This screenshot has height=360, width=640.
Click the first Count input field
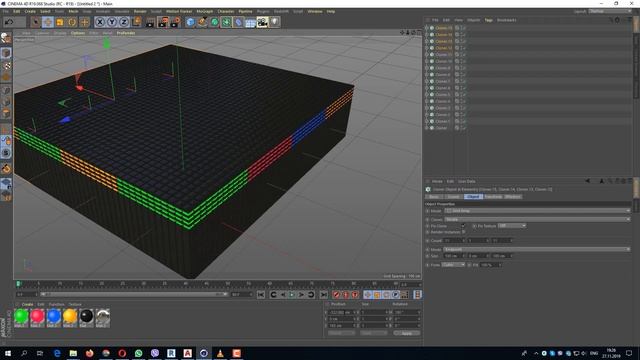(453, 240)
